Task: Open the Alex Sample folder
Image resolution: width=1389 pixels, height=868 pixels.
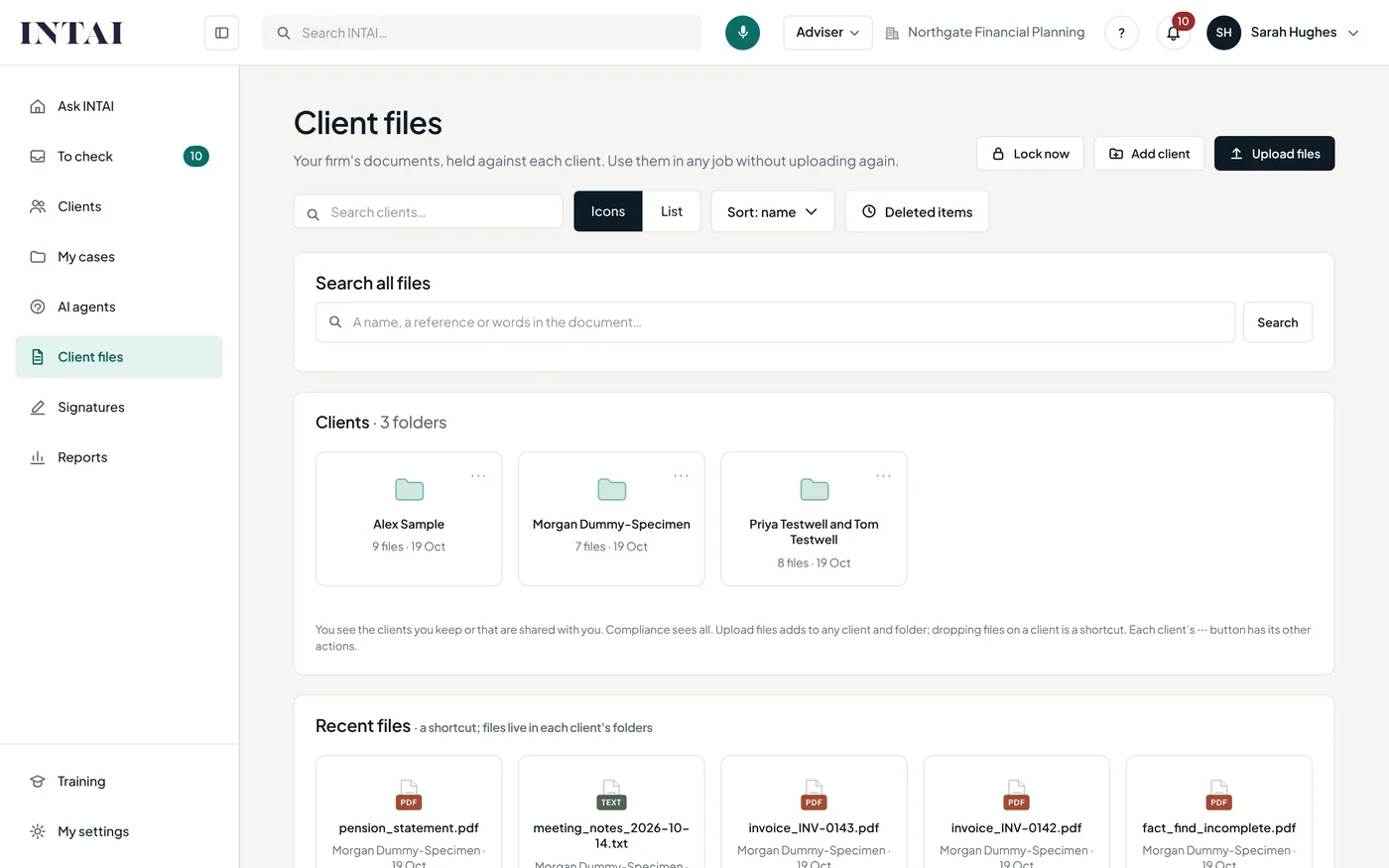Action: (x=409, y=519)
